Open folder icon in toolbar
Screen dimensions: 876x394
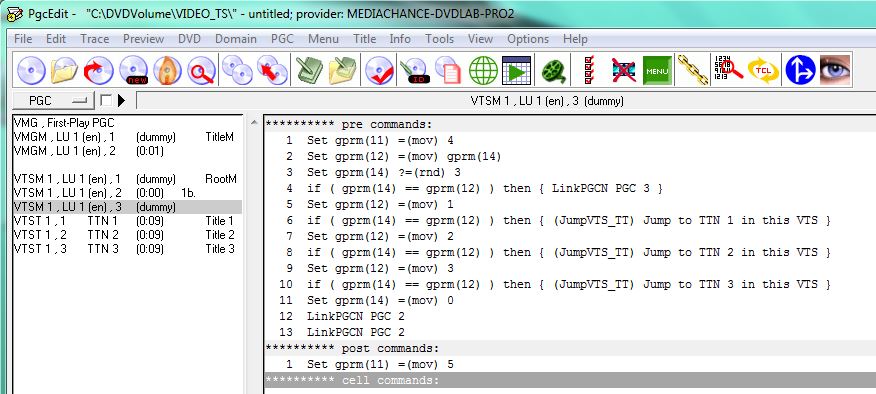point(65,71)
